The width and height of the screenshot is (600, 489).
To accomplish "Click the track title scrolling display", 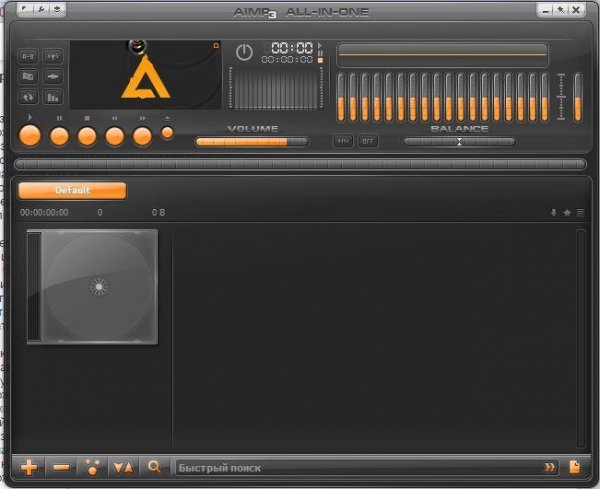I will point(443,55).
